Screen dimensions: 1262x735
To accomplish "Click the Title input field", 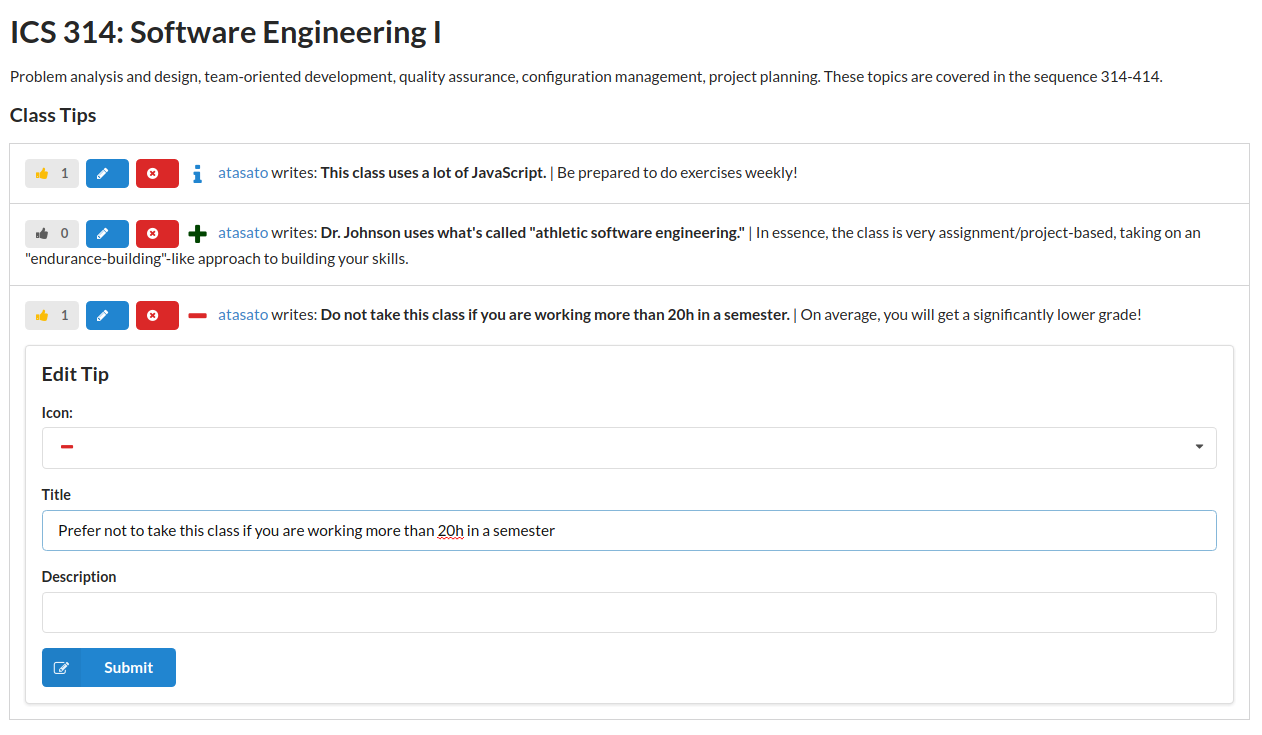I will (628, 531).
